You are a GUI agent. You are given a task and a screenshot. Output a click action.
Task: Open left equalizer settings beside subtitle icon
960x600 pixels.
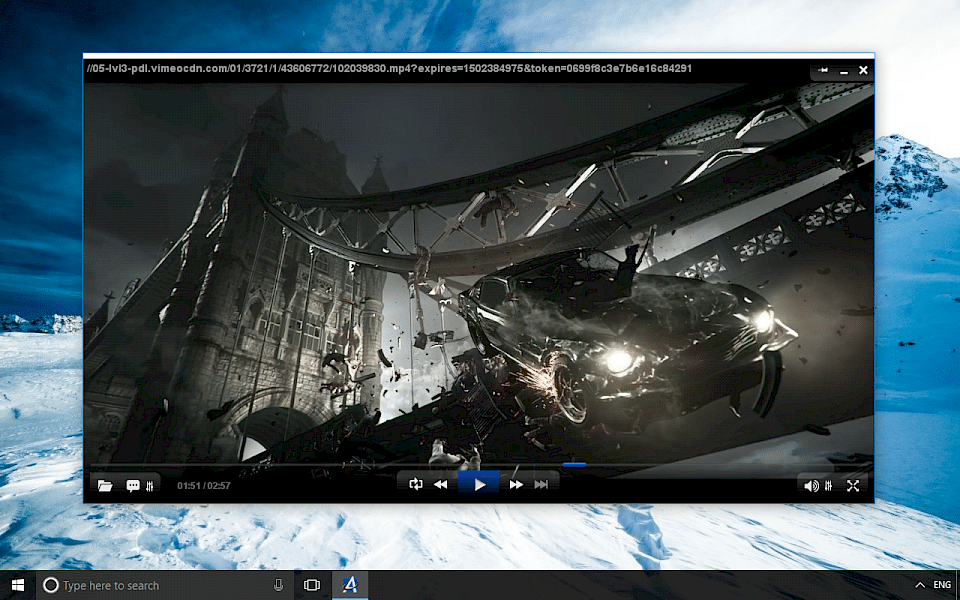[x=150, y=486]
